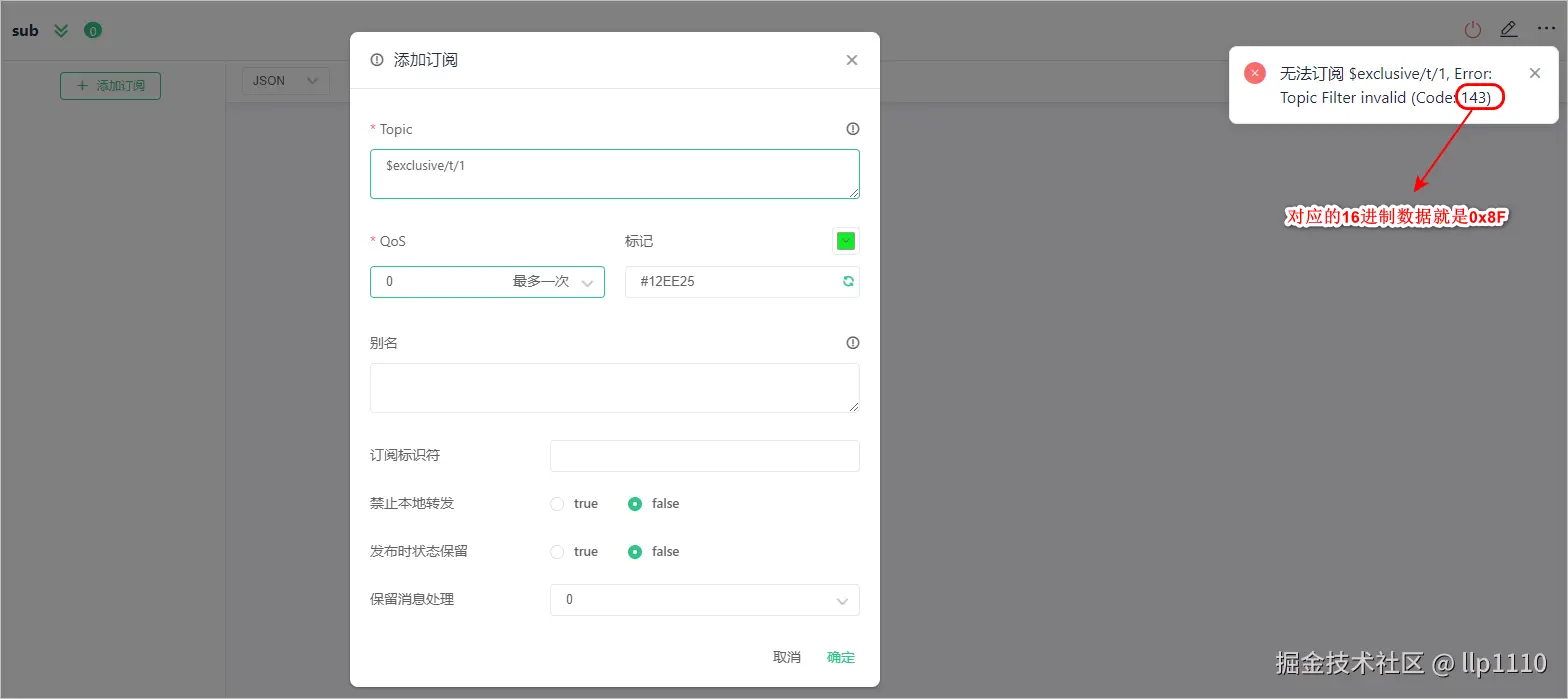Viewport: 1568px width, 699px height.
Task: Click the red error icon in notification
Action: point(1255,73)
